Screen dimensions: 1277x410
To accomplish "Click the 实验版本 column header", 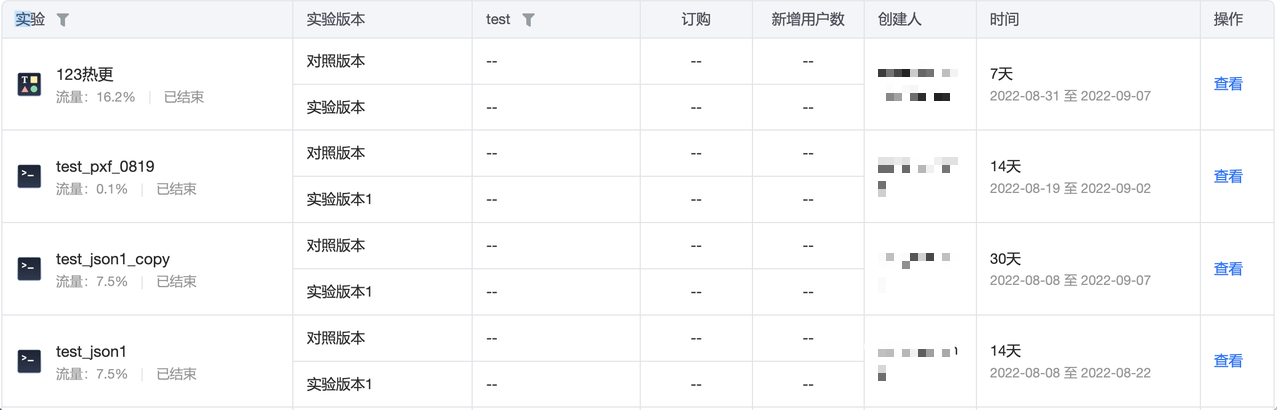I will click(x=335, y=20).
